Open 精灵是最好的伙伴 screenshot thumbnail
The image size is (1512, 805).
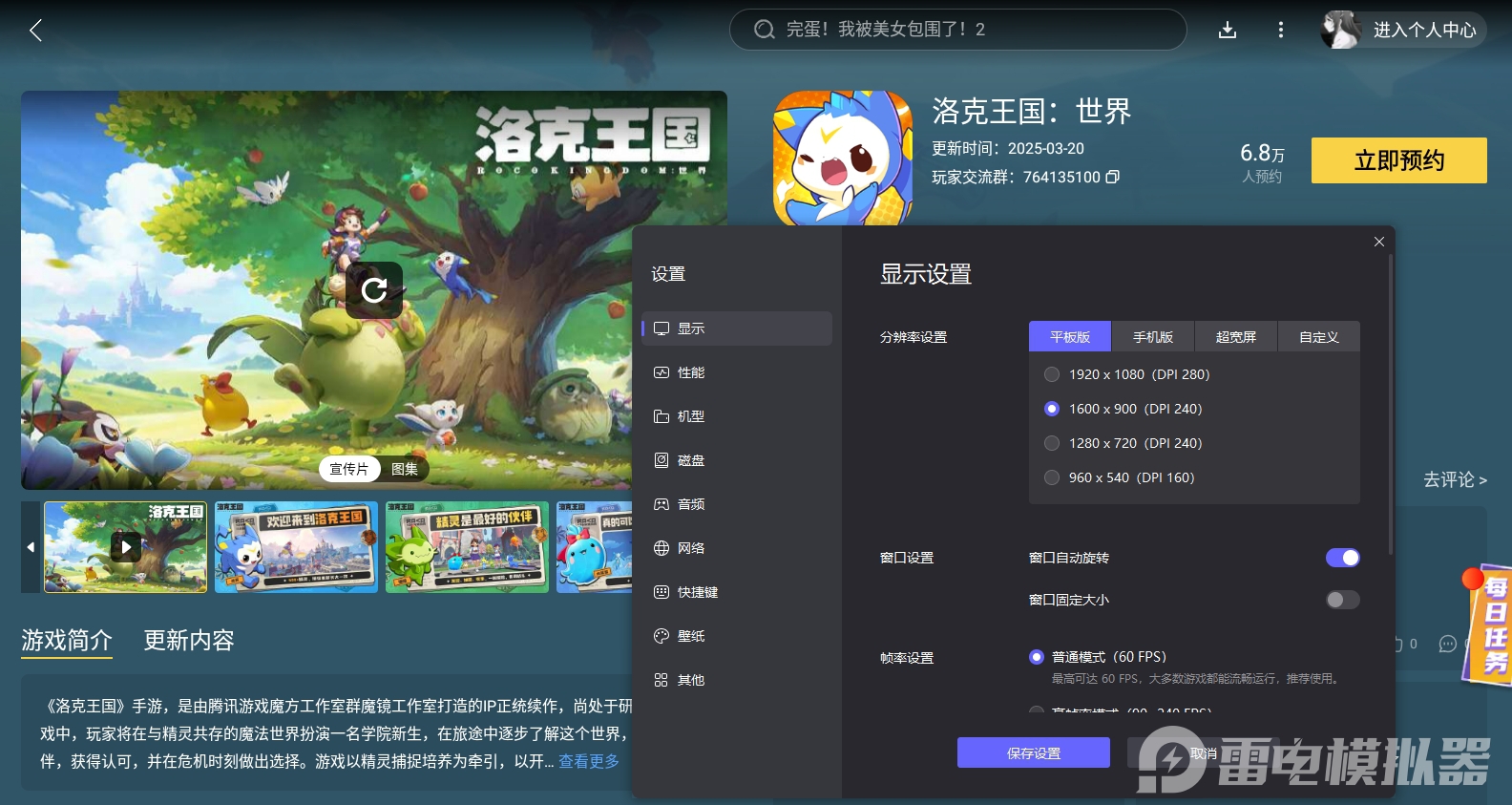tap(467, 547)
